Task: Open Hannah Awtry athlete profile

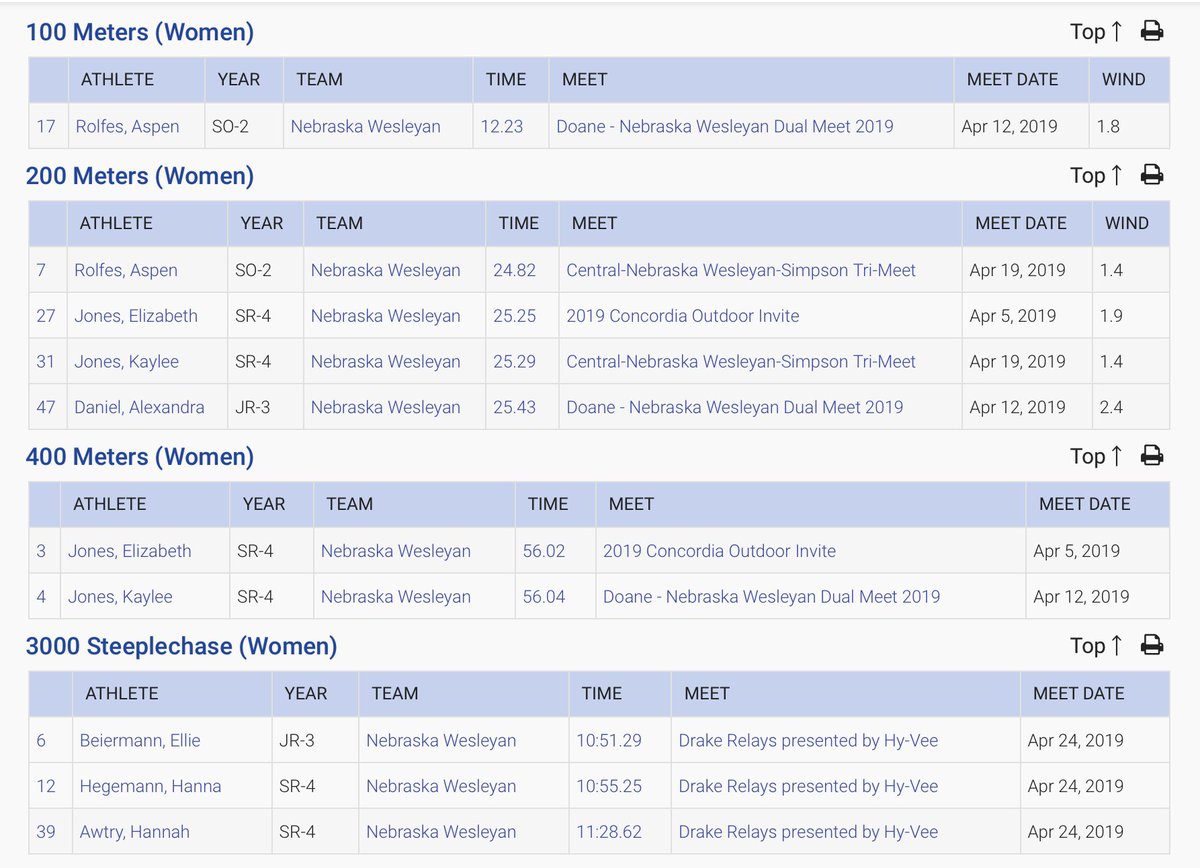Action: [x=135, y=832]
